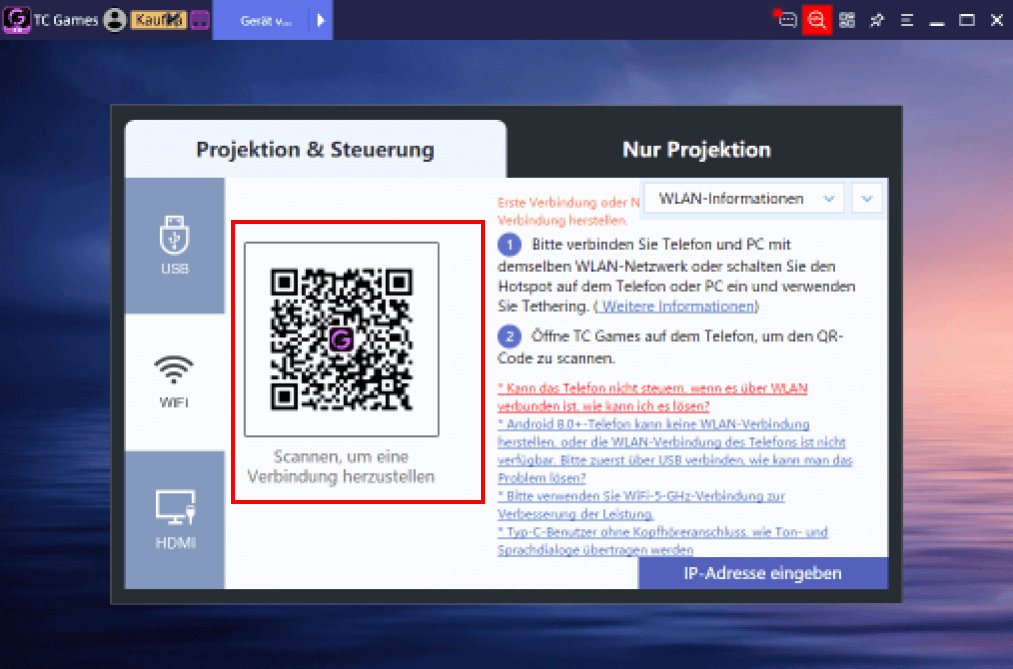This screenshot has width=1013, height=669.
Task: Open the Android 8.0+-Telefon help link
Action: pos(675,451)
